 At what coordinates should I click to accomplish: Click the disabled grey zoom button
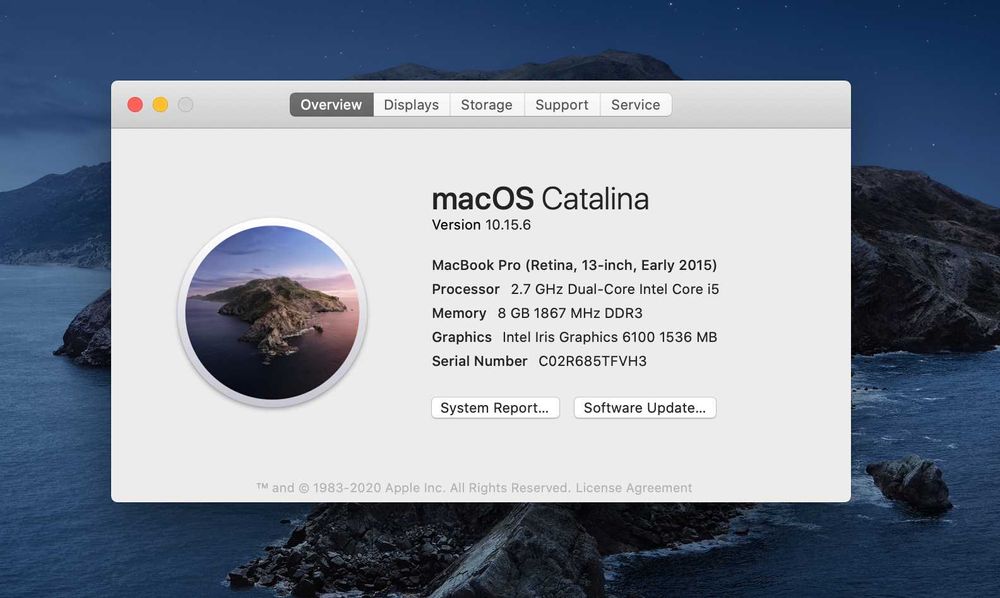pos(186,105)
